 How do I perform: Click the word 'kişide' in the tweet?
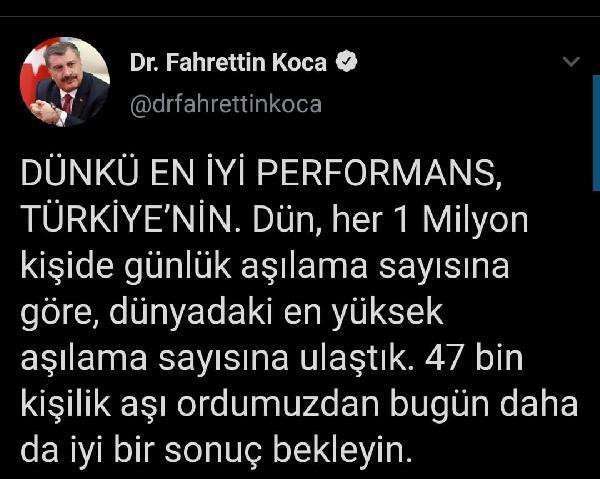point(67,267)
